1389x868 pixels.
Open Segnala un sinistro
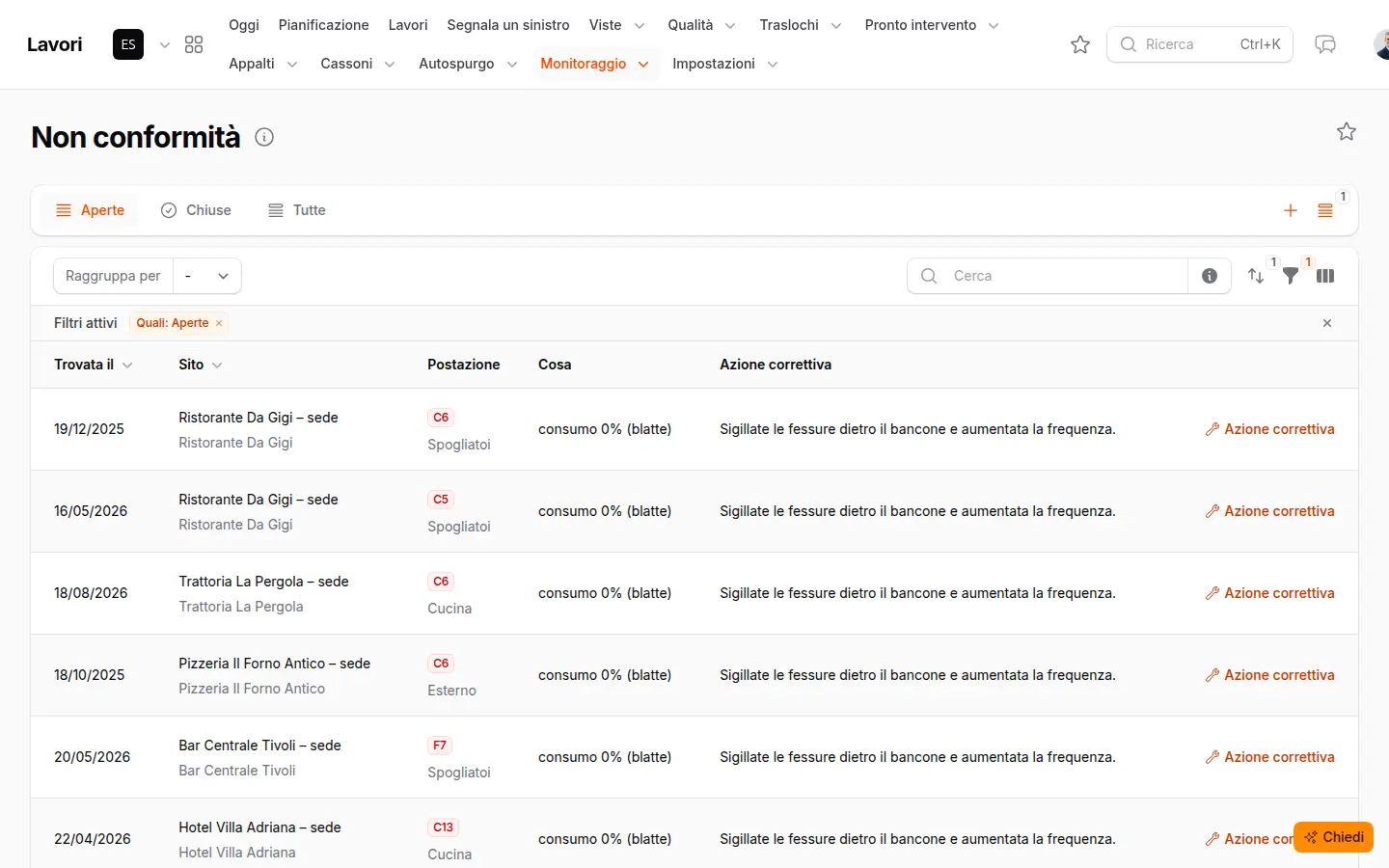click(x=508, y=25)
